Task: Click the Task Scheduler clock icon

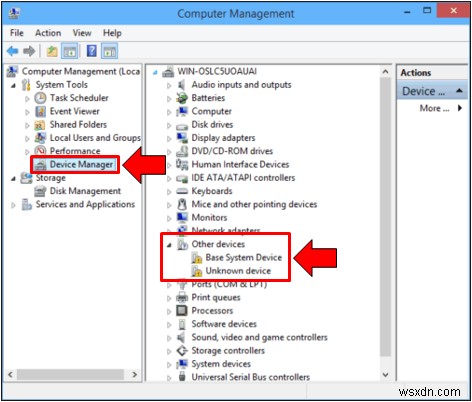Action: coord(40,98)
